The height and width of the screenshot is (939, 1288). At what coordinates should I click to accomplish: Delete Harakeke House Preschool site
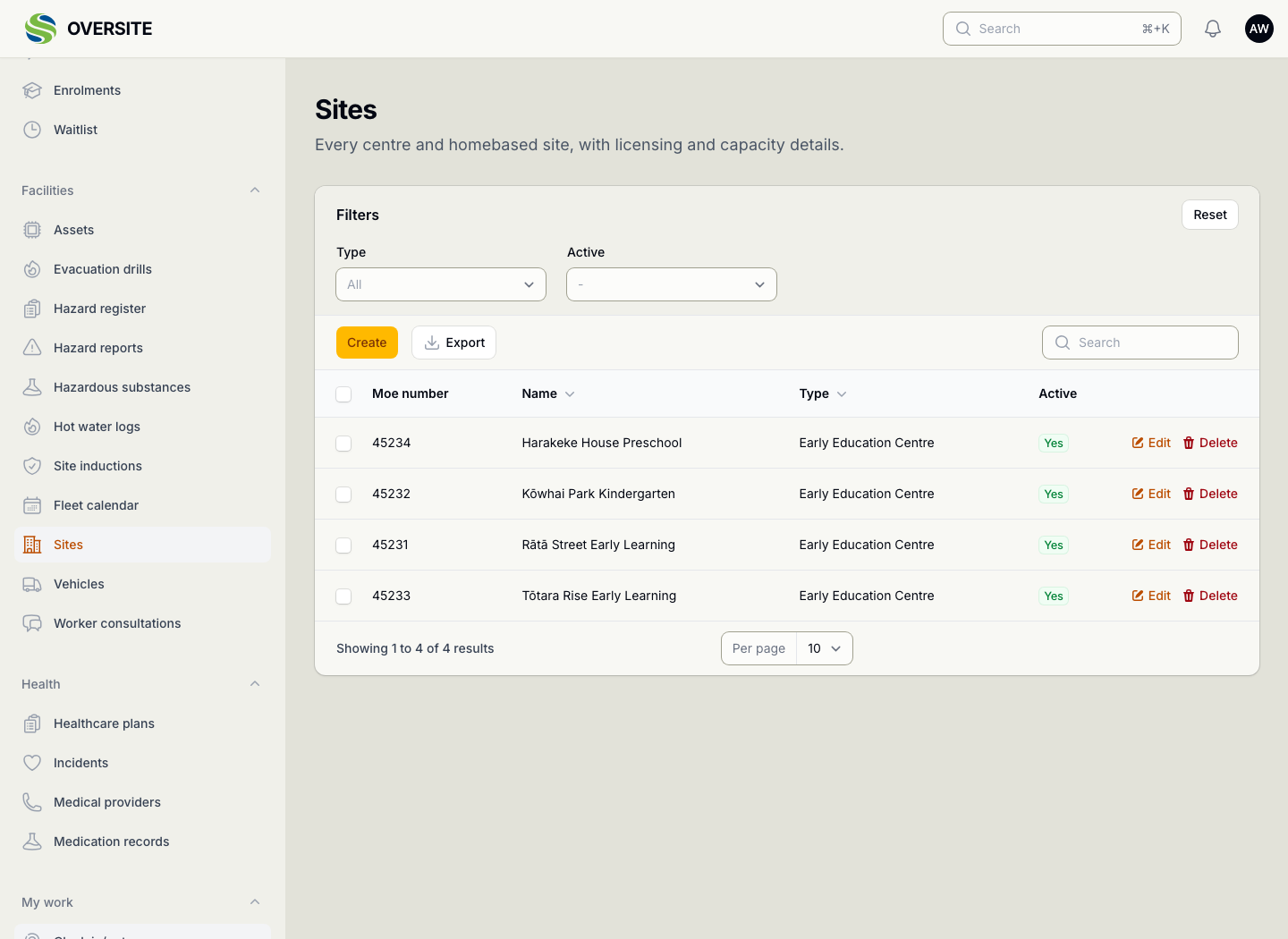1210,443
